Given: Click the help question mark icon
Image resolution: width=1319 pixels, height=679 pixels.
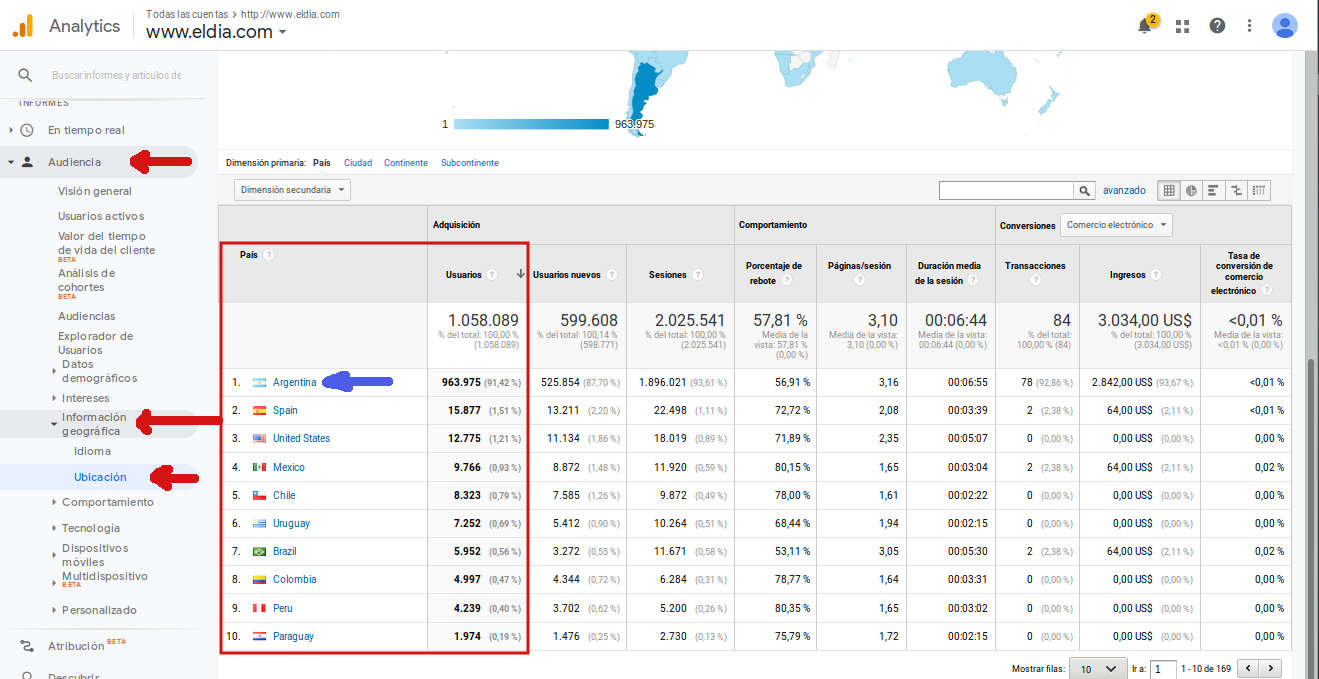Looking at the screenshot, I should click(1217, 26).
